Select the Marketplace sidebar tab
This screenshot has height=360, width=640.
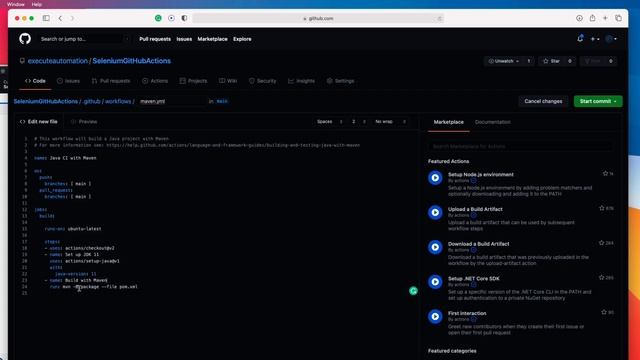click(x=449, y=122)
